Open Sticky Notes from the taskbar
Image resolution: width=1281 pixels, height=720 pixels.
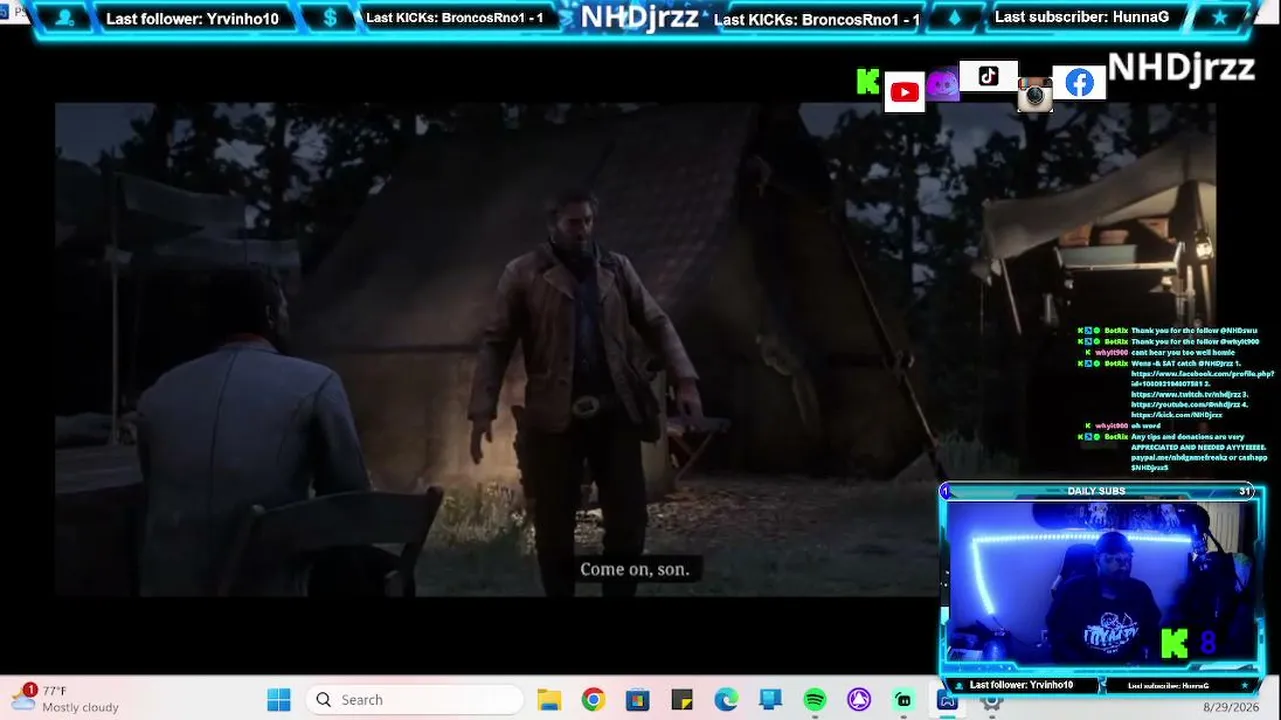[682, 700]
